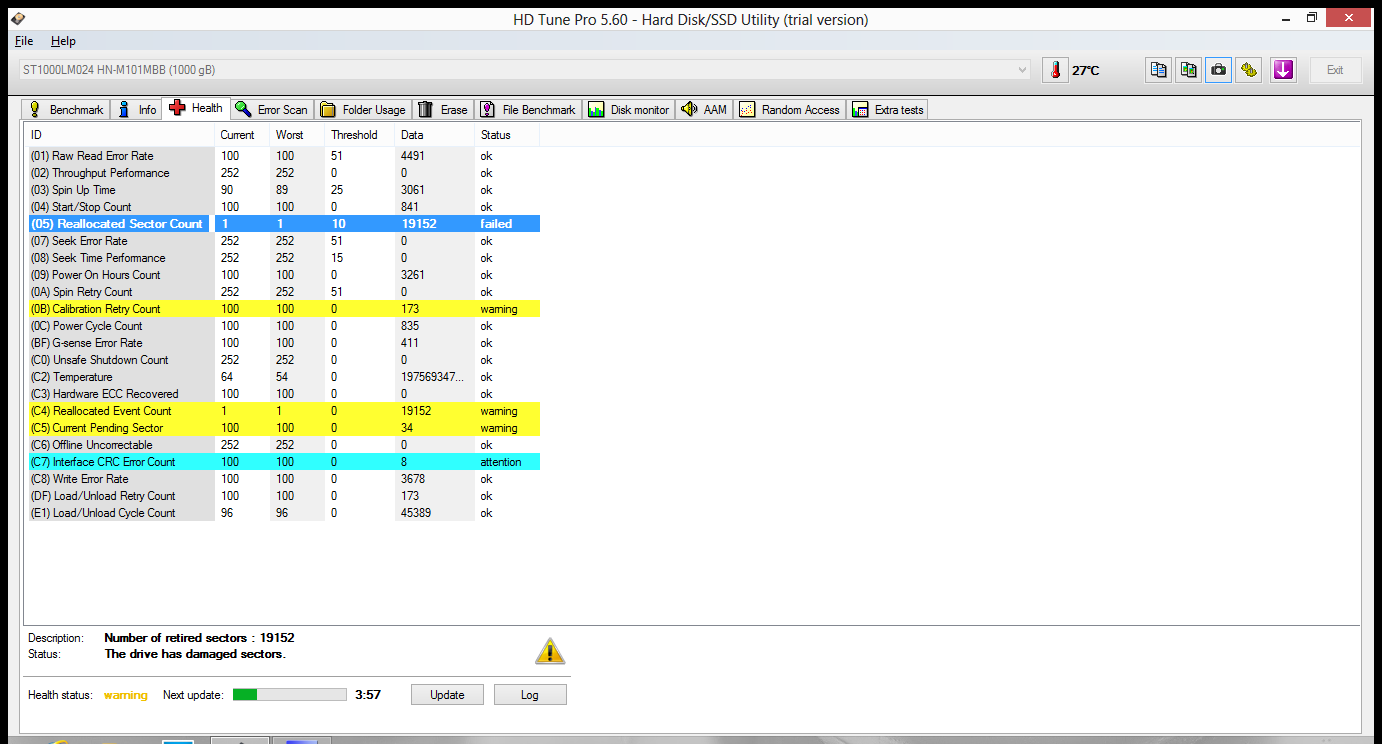The height and width of the screenshot is (744, 1382).
Task: Click the Exit button
Action: (x=1335, y=70)
